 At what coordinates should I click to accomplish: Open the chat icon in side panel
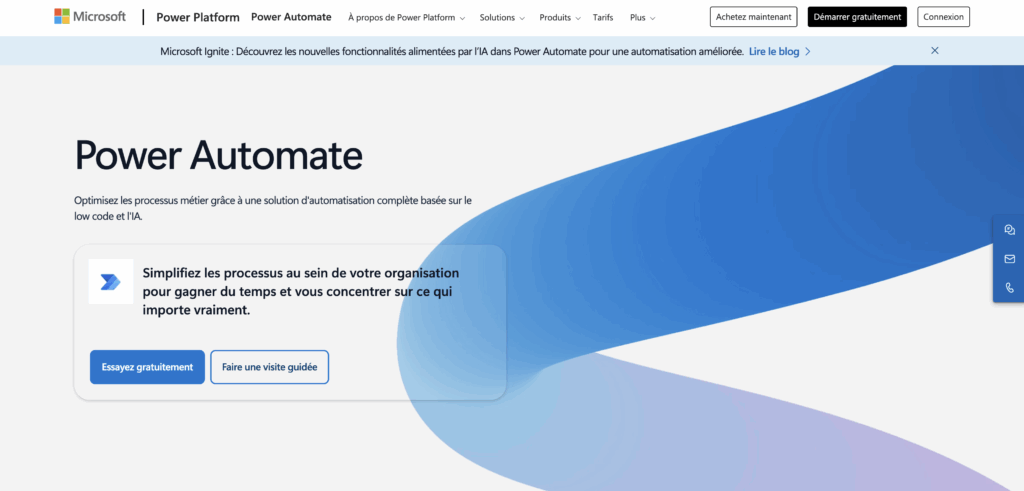coord(1010,230)
